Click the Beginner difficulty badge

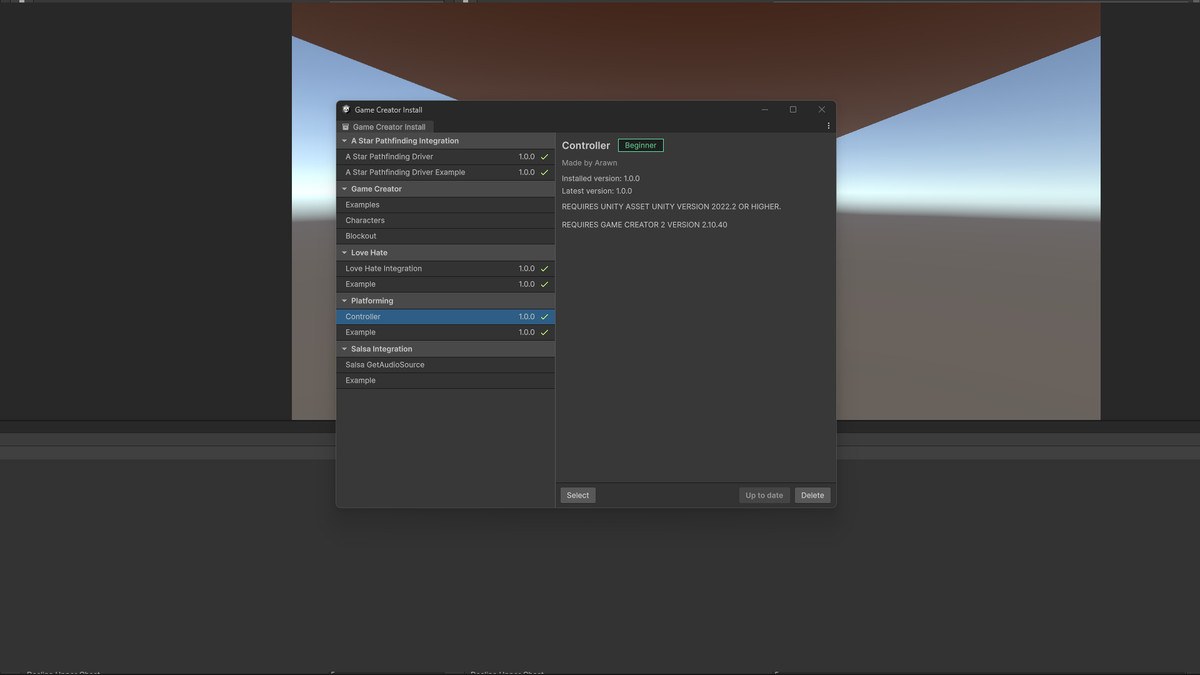click(x=641, y=145)
